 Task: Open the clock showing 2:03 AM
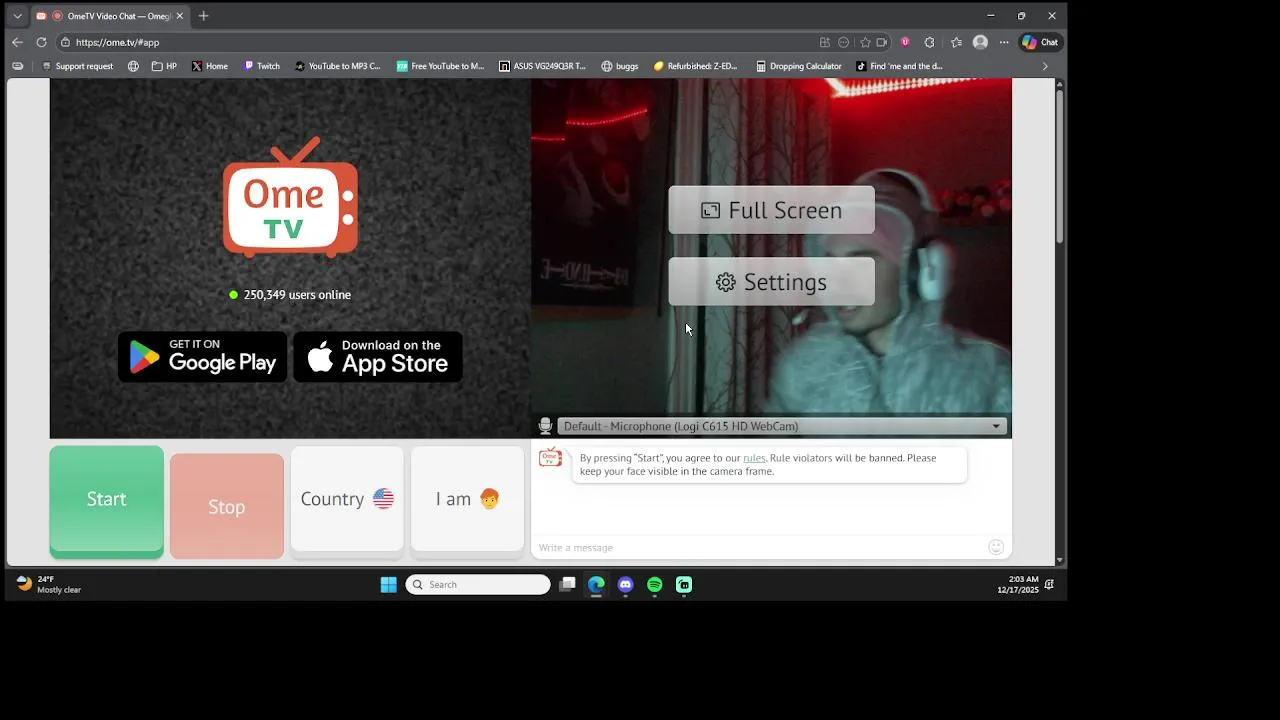[1017, 585]
